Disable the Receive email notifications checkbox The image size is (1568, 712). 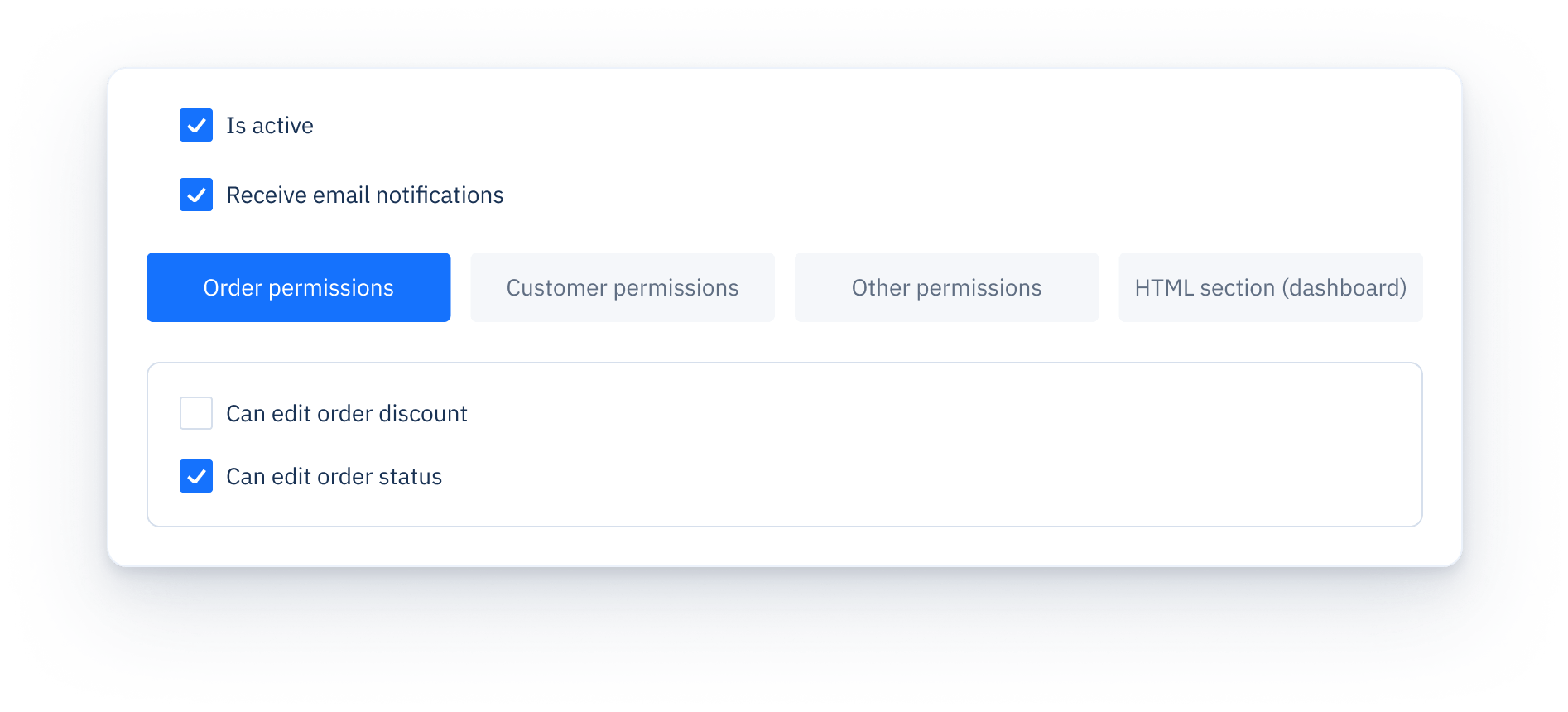(x=196, y=195)
